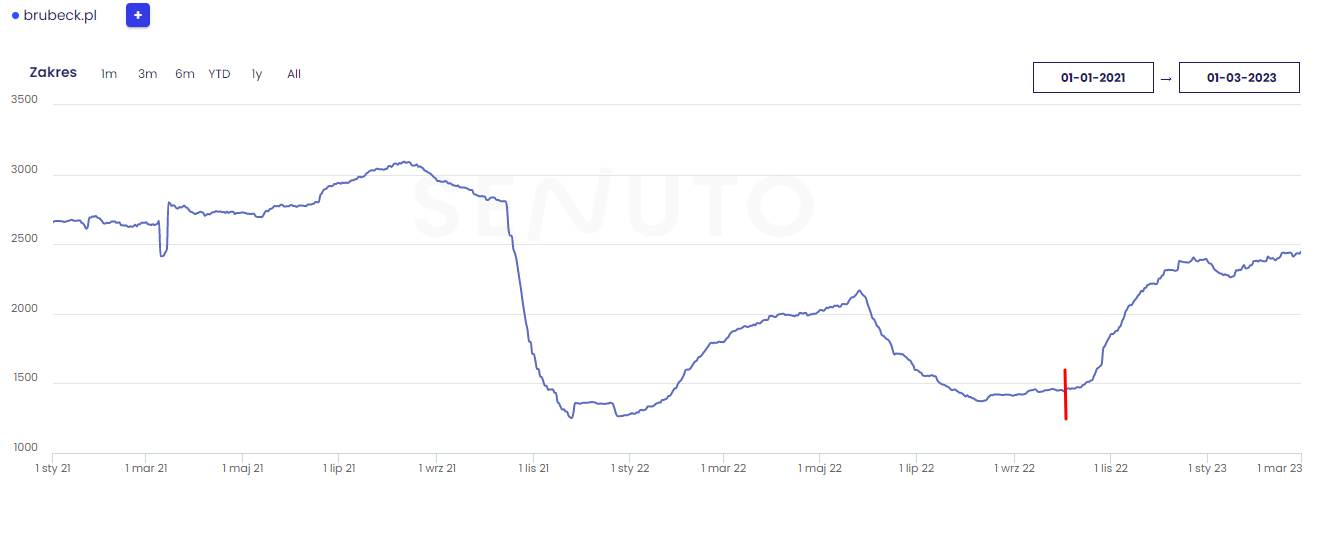The width and height of the screenshot is (1317, 537).
Task: Toggle the brubeck.pl series label
Action: tap(60, 16)
